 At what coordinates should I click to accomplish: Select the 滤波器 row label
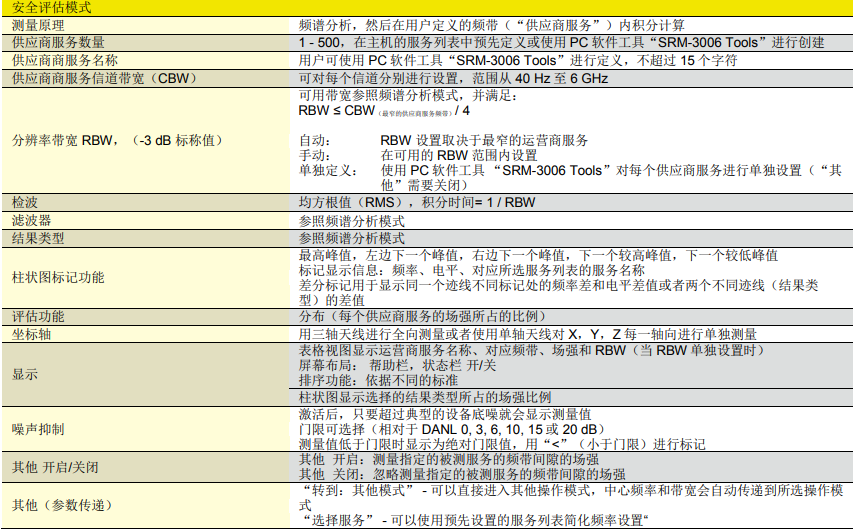pos(32,220)
